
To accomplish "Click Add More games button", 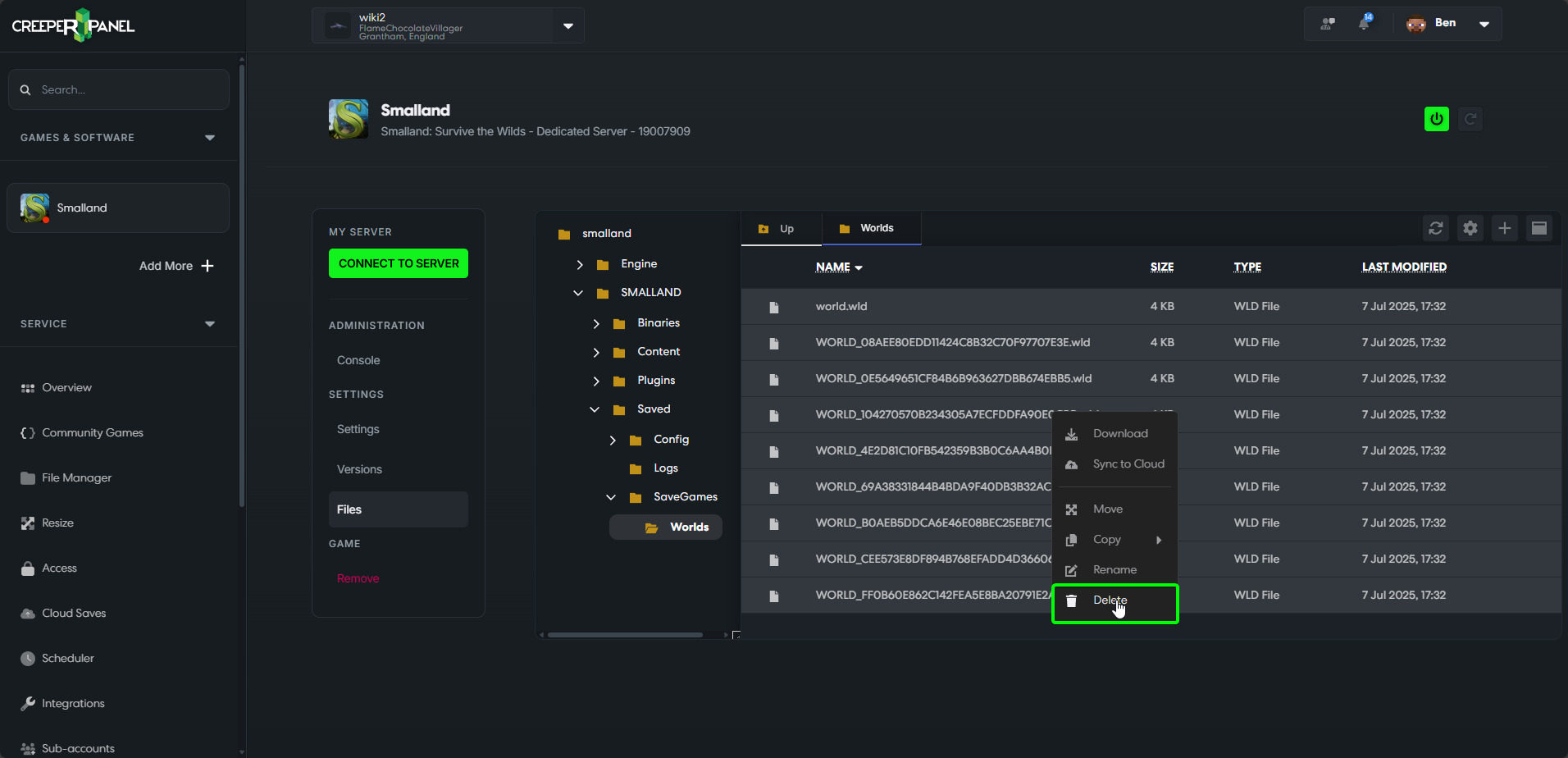I will point(176,266).
